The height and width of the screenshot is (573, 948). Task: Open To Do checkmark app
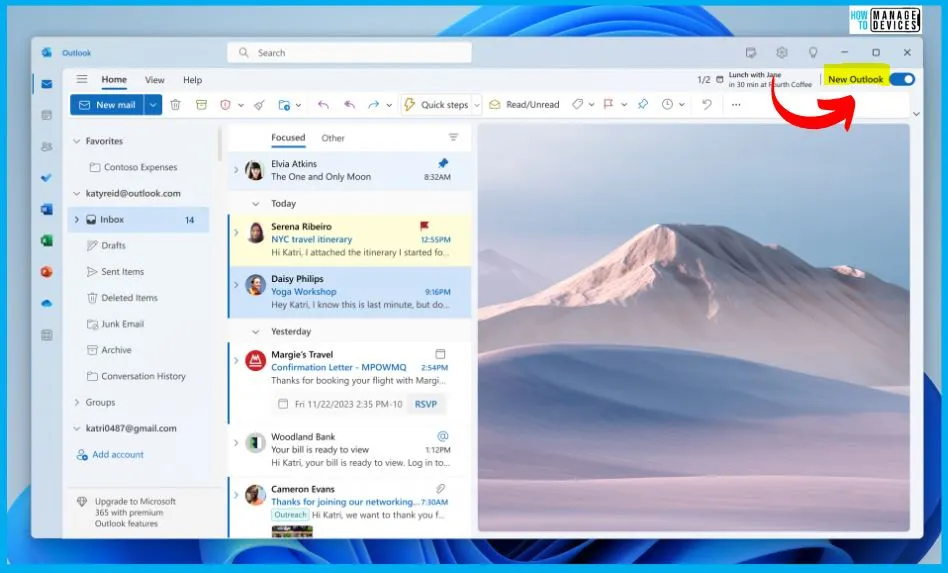tap(47, 178)
